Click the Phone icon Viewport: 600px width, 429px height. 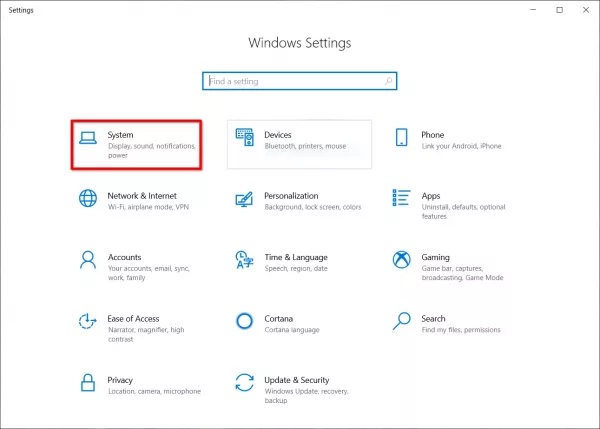(x=401, y=137)
